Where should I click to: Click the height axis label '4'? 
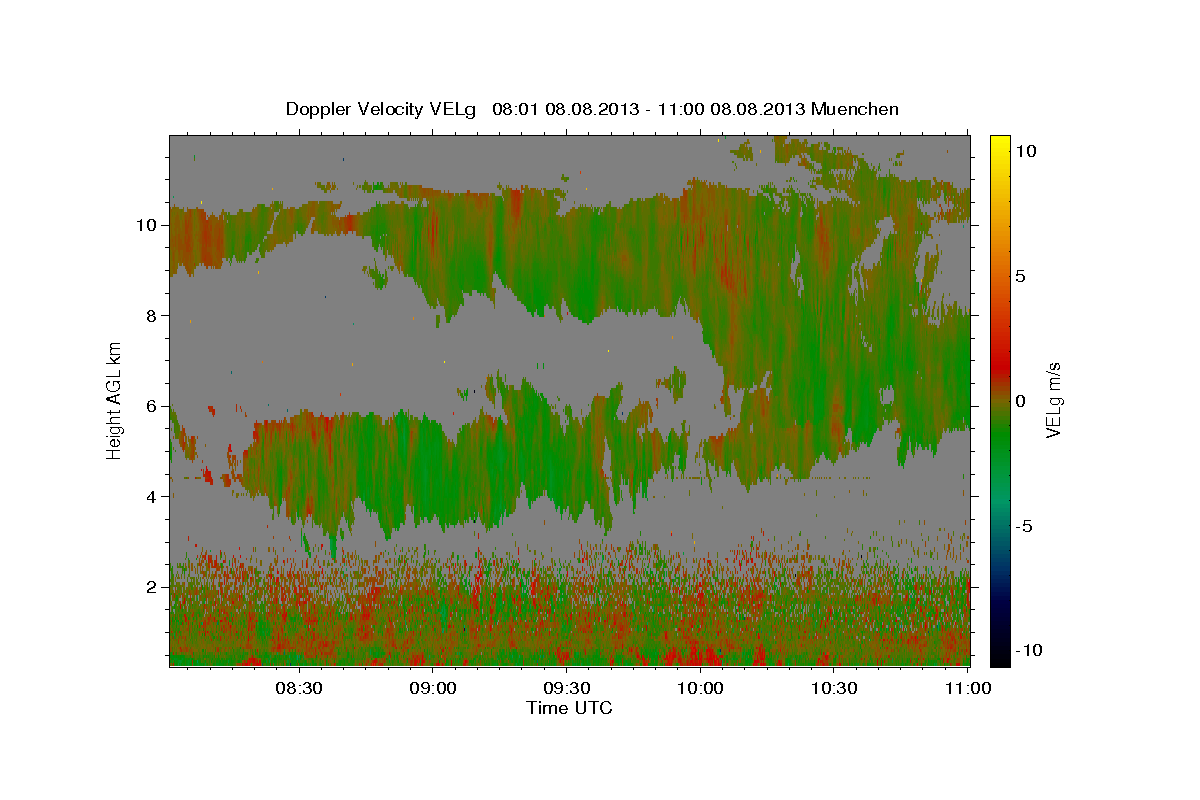pyautogui.click(x=152, y=496)
